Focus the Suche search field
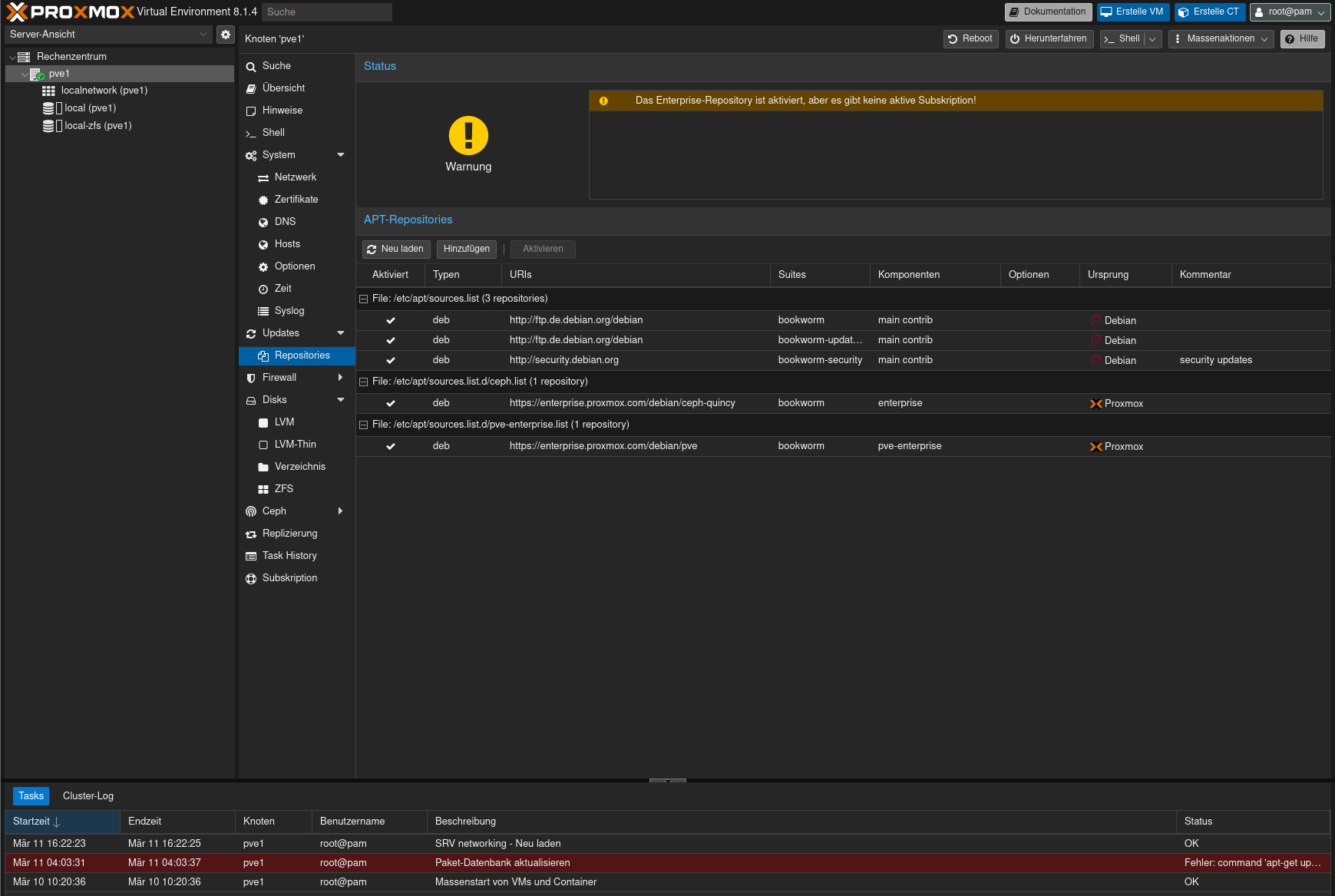This screenshot has width=1335, height=896. pos(326,12)
